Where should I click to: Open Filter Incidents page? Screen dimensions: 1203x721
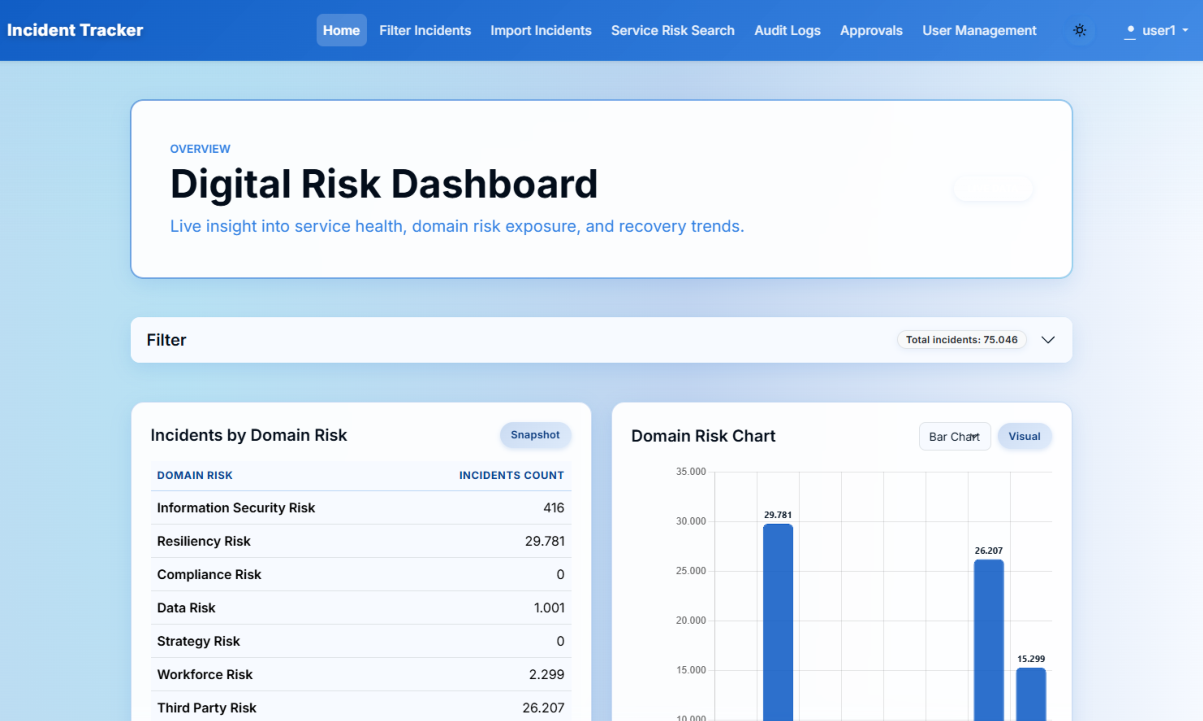tap(425, 30)
